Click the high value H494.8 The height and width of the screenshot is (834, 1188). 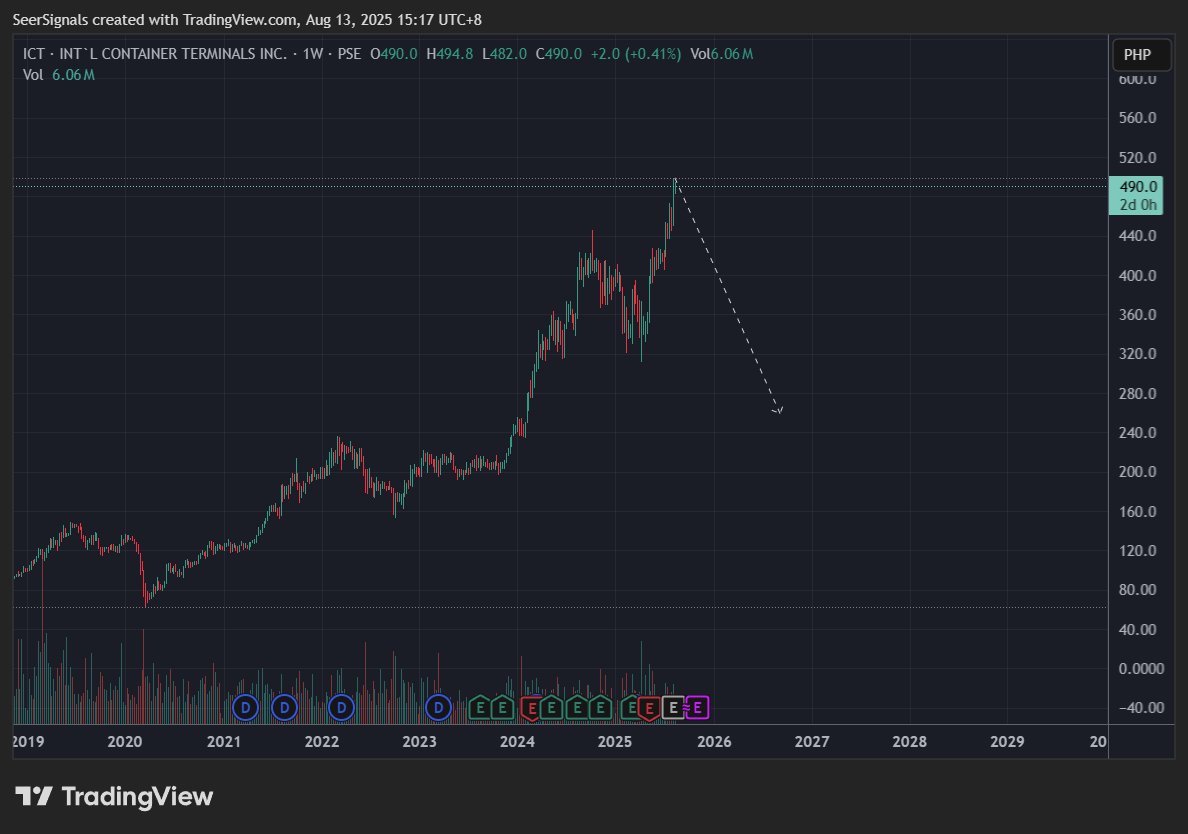pos(449,54)
